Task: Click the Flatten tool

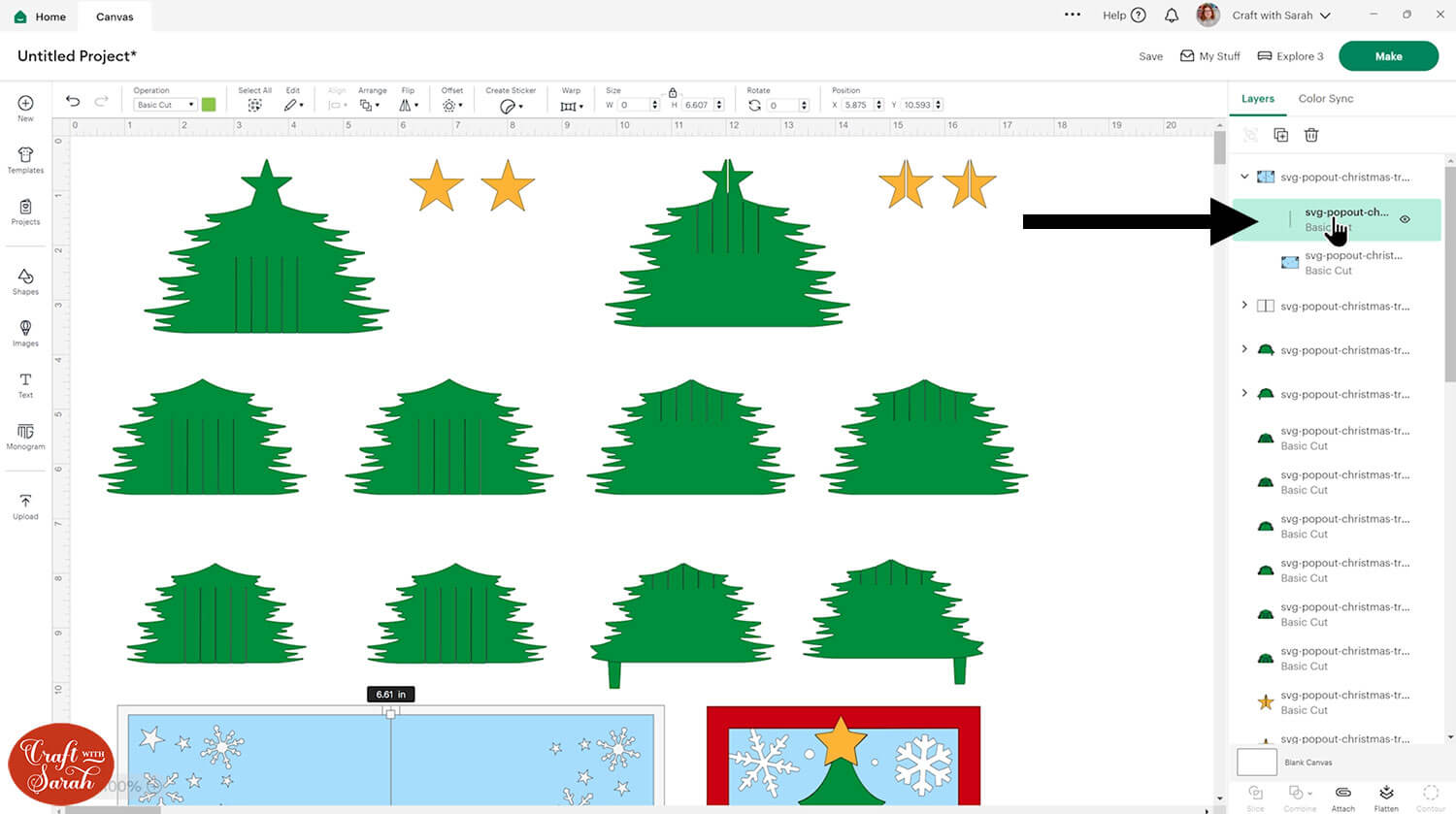Action: point(1386,797)
